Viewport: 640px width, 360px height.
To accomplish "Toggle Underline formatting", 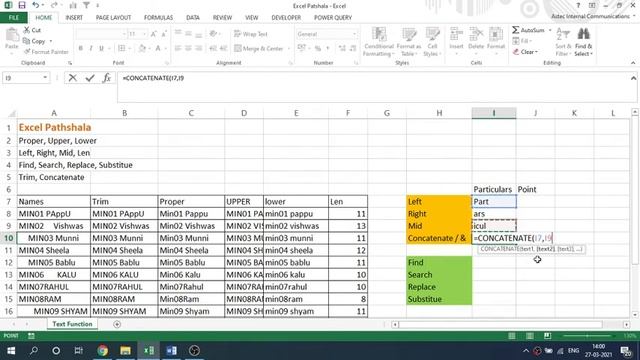I will [x=101, y=49].
